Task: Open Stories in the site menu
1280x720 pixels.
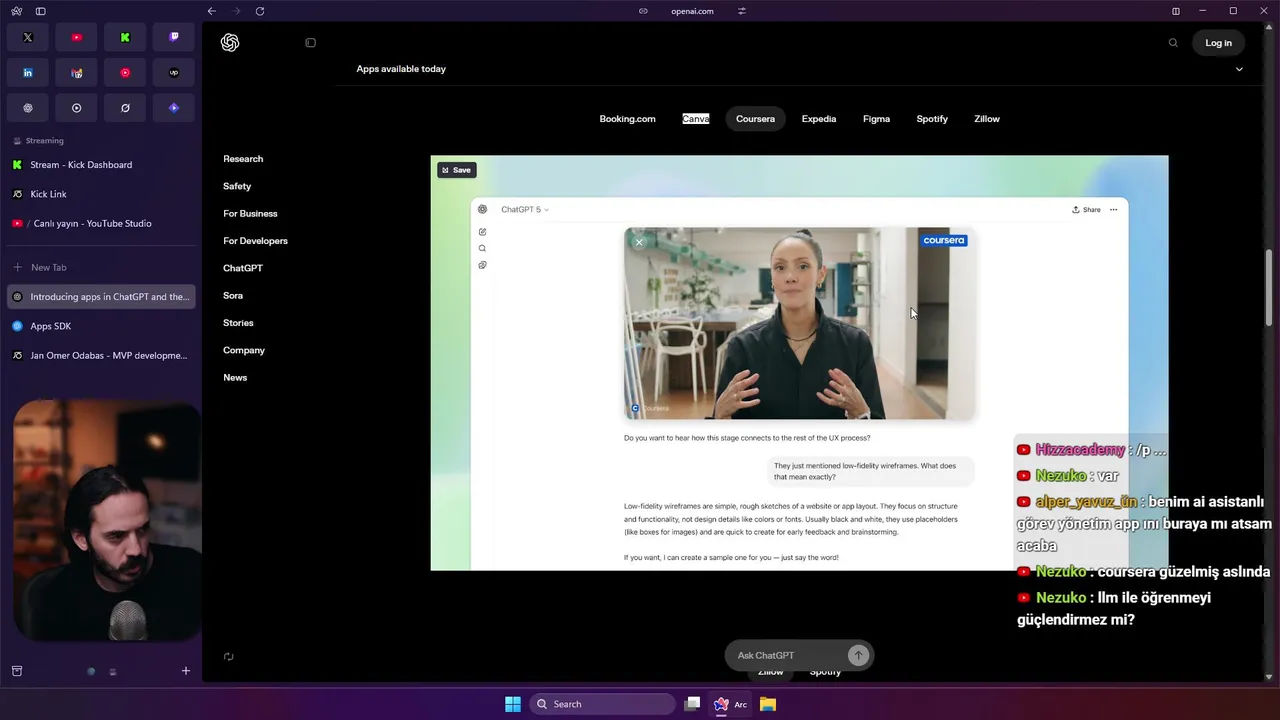Action: [238, 323]
